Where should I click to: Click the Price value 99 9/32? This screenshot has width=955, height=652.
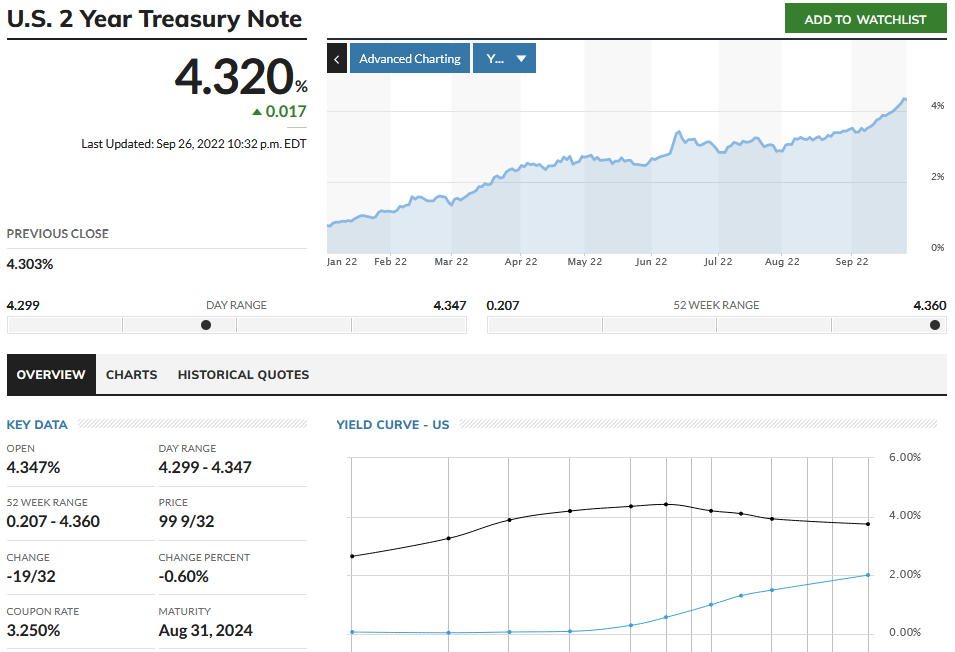(186, 522)
